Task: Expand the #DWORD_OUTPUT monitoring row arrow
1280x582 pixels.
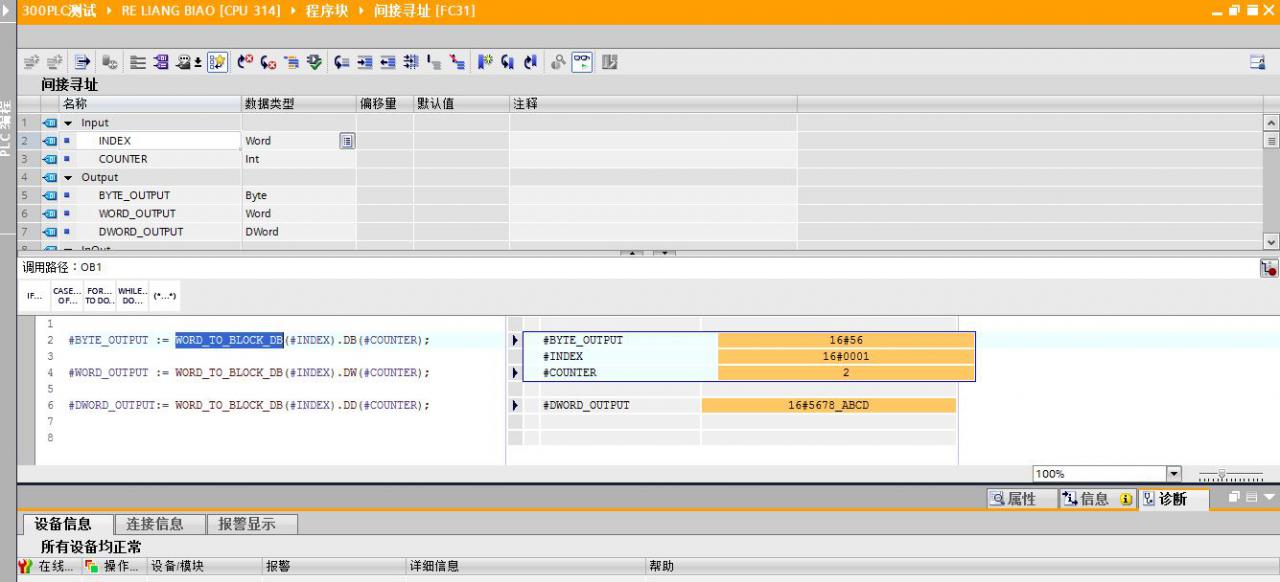Action: (515, 405)
